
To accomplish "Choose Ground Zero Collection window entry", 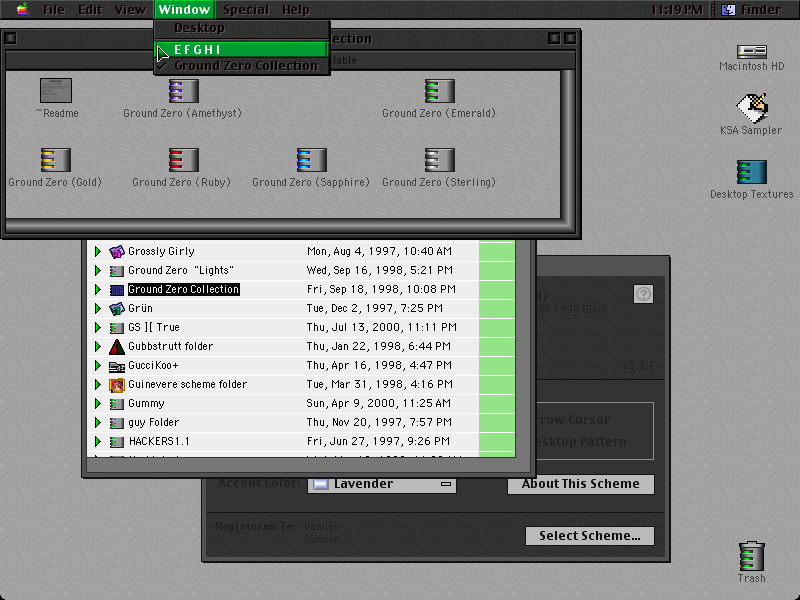I will click(x=242, y=66).
